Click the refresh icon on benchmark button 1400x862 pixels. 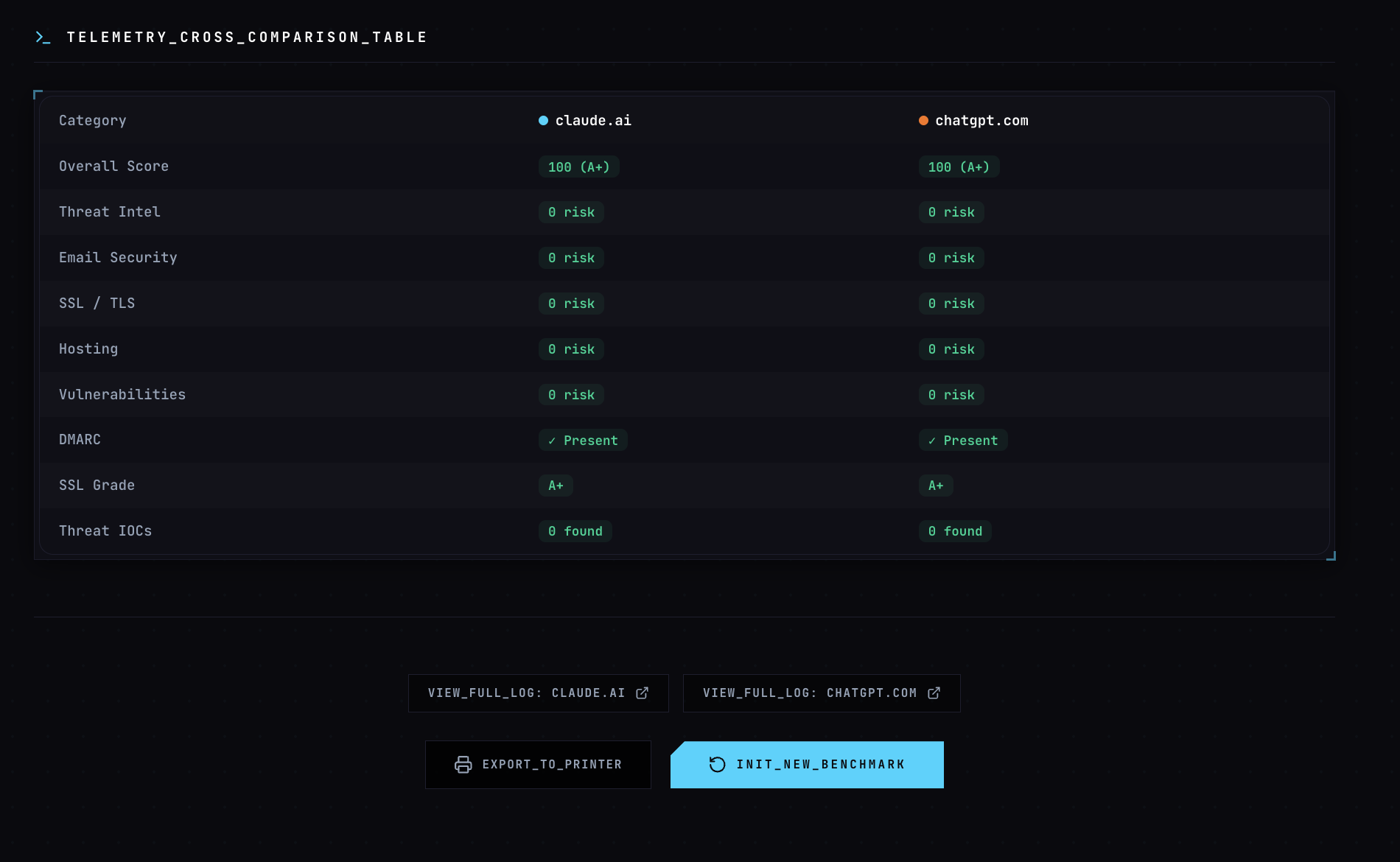717,764
